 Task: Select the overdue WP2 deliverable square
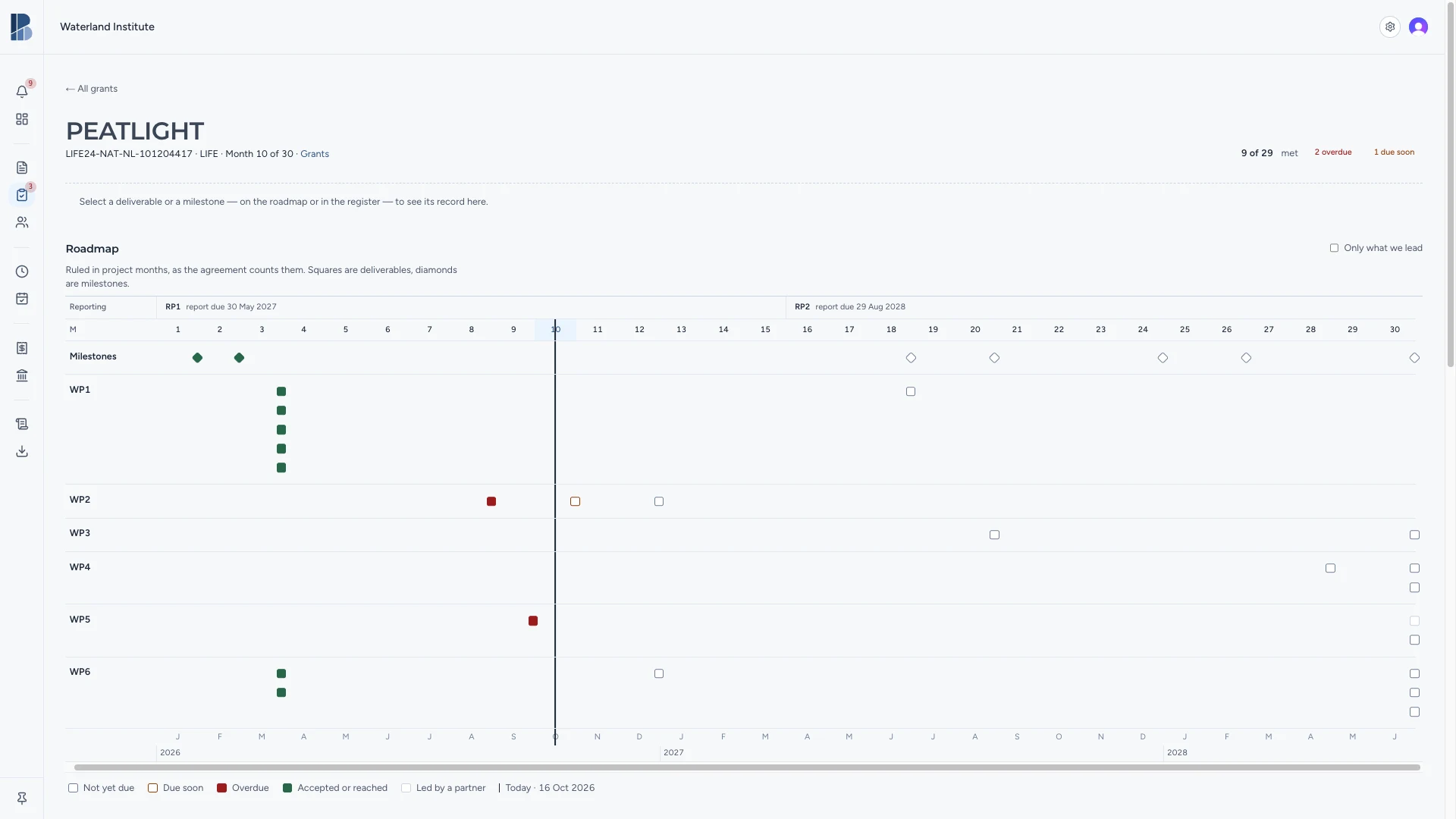491,501
